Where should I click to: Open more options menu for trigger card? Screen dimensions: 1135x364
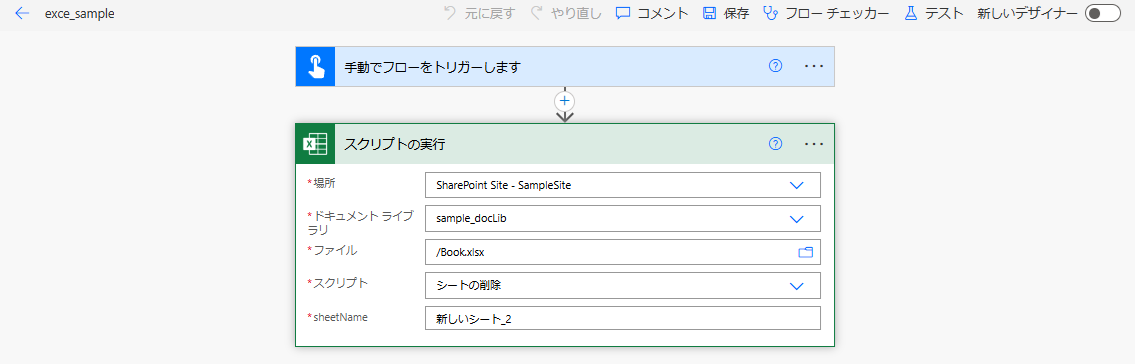click(814, 66)
